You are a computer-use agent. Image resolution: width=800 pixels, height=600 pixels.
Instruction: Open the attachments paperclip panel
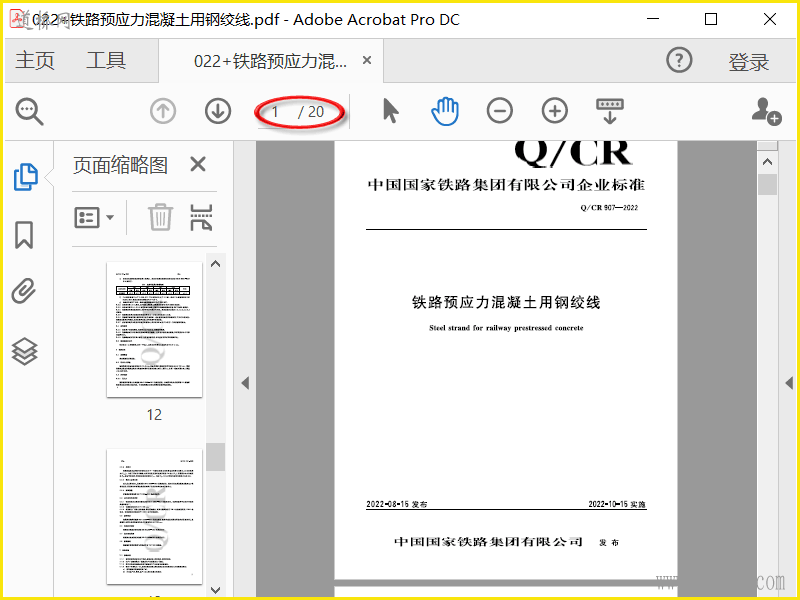point(24,291)
